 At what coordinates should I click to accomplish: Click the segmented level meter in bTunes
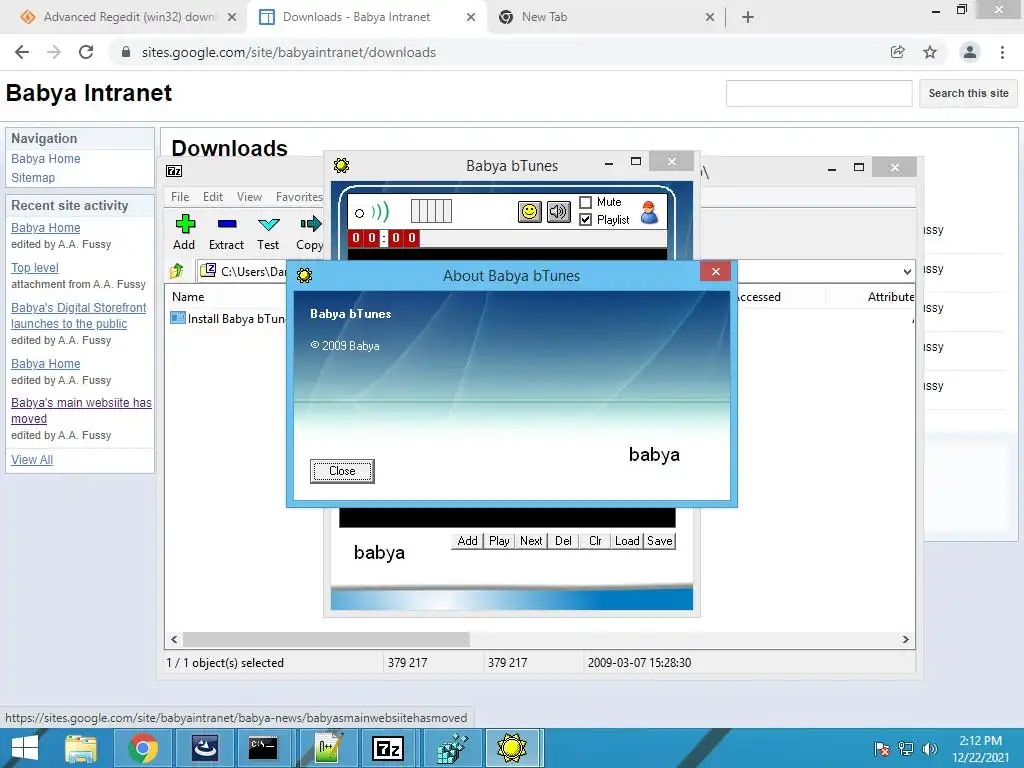(431, 212)
